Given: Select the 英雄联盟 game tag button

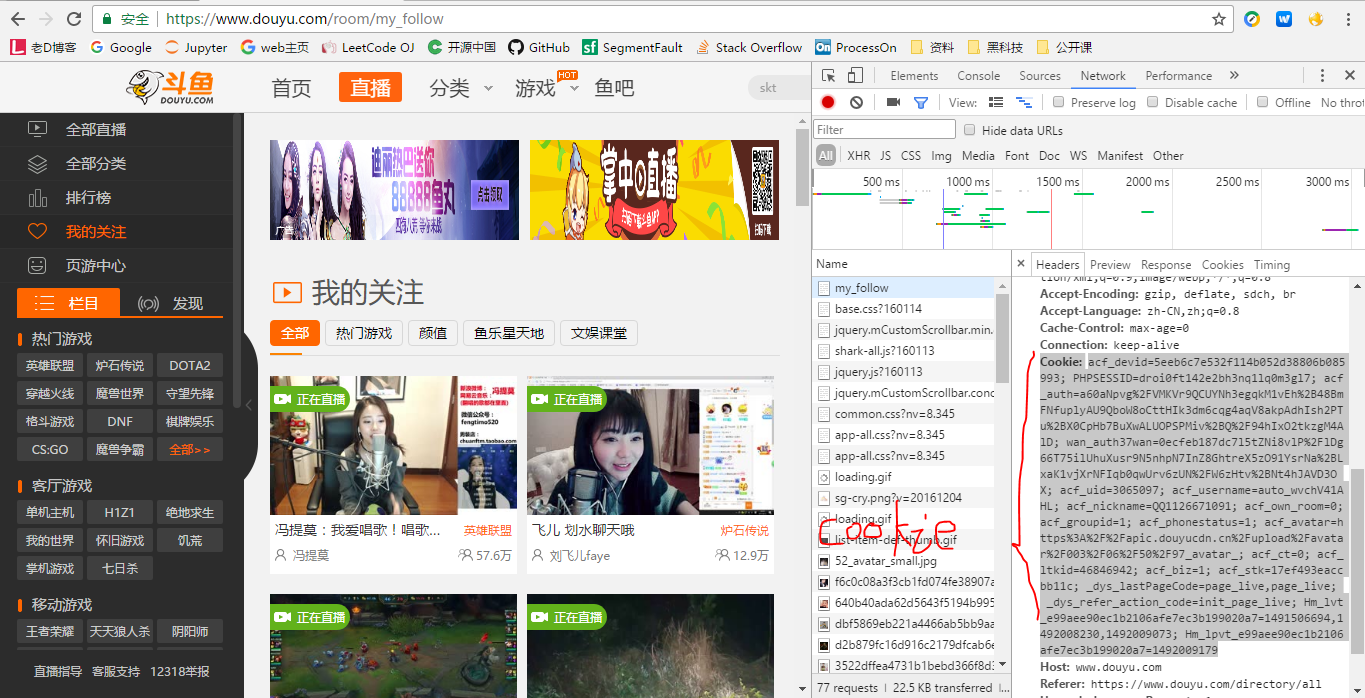Looking at the screenshot, I should pos(50,366).
